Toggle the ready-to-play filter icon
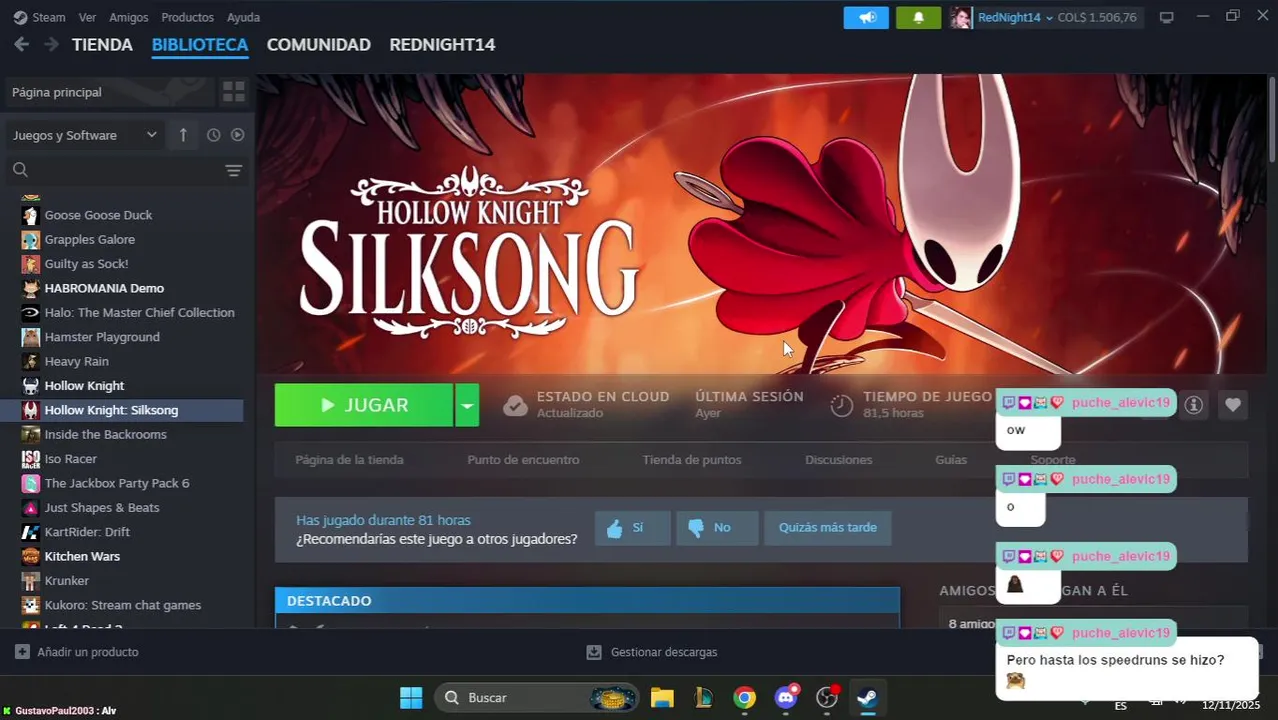The image size is (1278, 720). pos(238,135)
